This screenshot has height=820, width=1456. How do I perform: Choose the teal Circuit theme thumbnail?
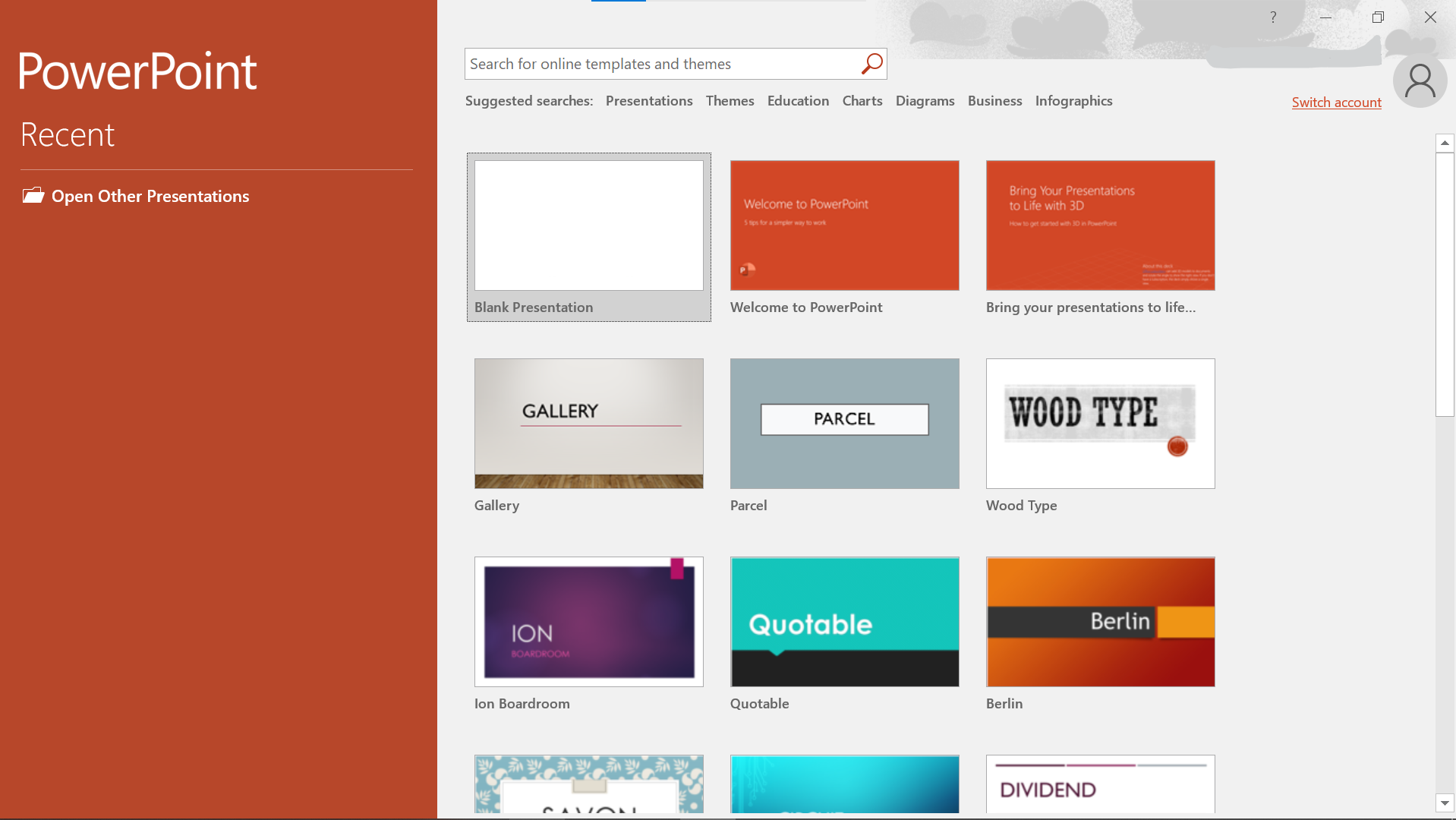(845, 784)
